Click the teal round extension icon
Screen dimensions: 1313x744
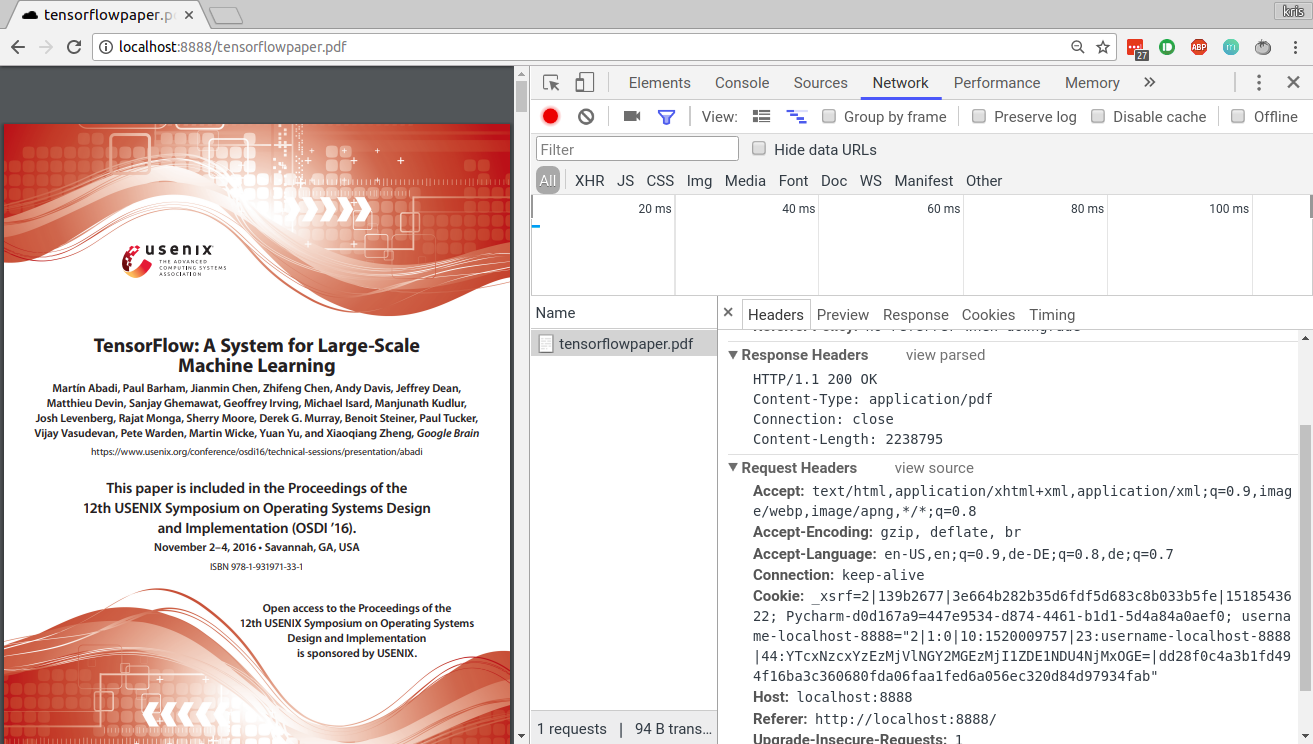(1231, 47)
